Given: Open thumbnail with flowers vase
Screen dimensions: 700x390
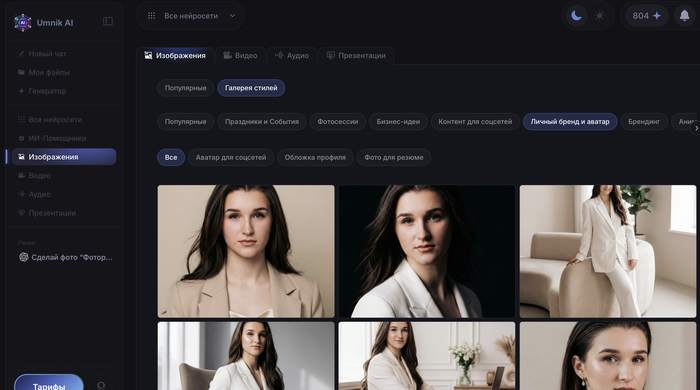Looking at the screenshot, I should pyautogui.click(x=427, y=356).
